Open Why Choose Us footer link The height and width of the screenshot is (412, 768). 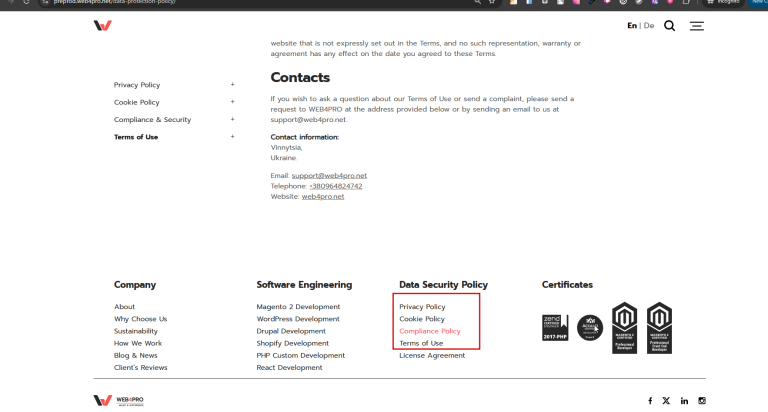(141, 319)
